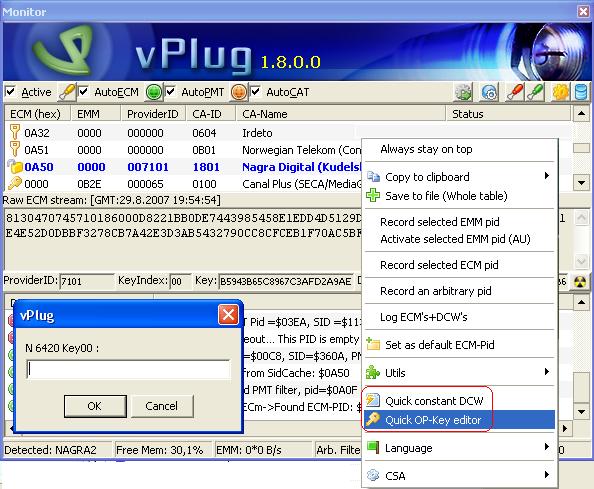Uncheck the AutoCAT checkbox
594x489 pixels.
click(x=256, y=92)
